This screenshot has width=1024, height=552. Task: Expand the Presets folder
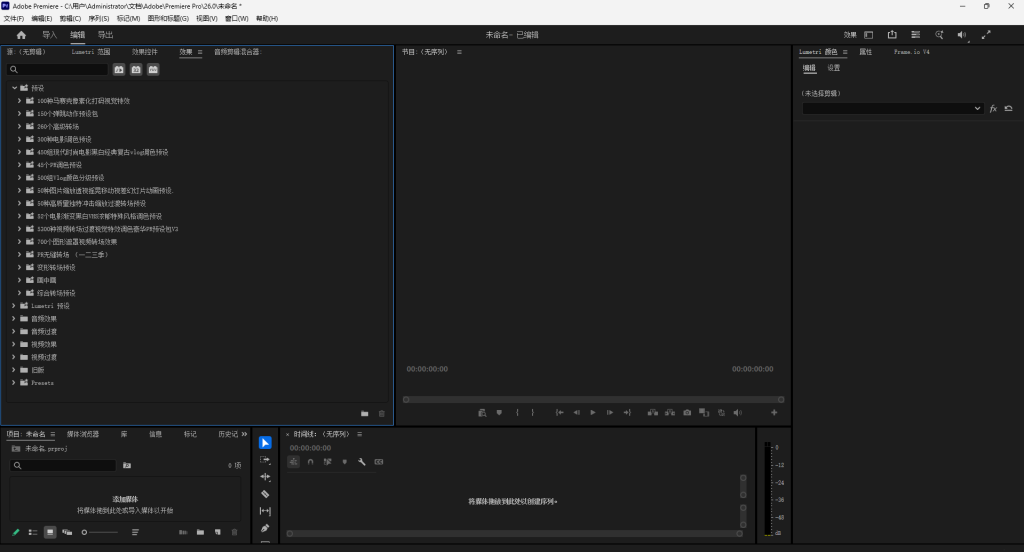click(x=14, y=383)
